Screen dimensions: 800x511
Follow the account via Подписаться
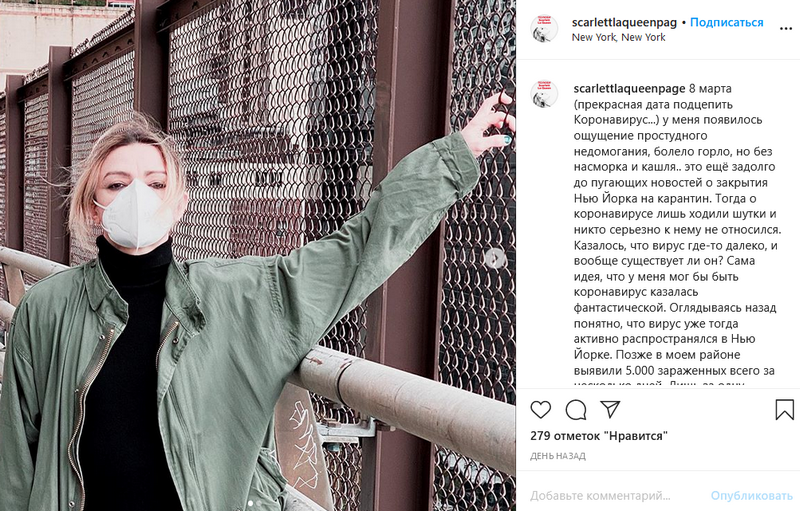point(727,22)
